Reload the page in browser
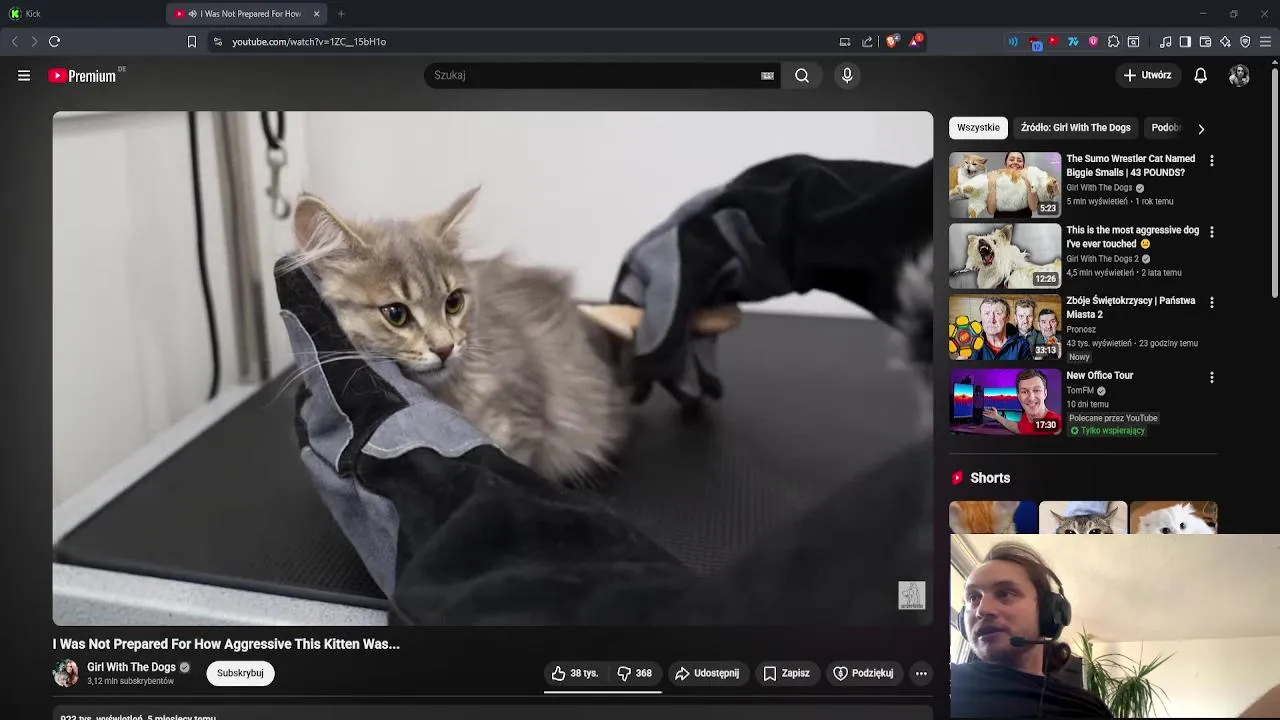The width and height of the screenshot is (1280, 720). (54, 41)
